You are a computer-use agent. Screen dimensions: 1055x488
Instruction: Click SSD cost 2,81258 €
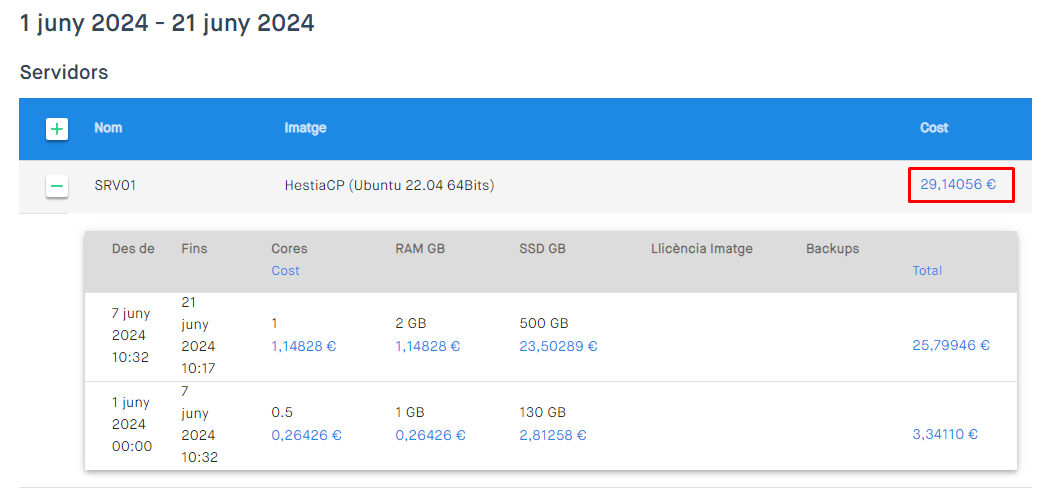553,435
